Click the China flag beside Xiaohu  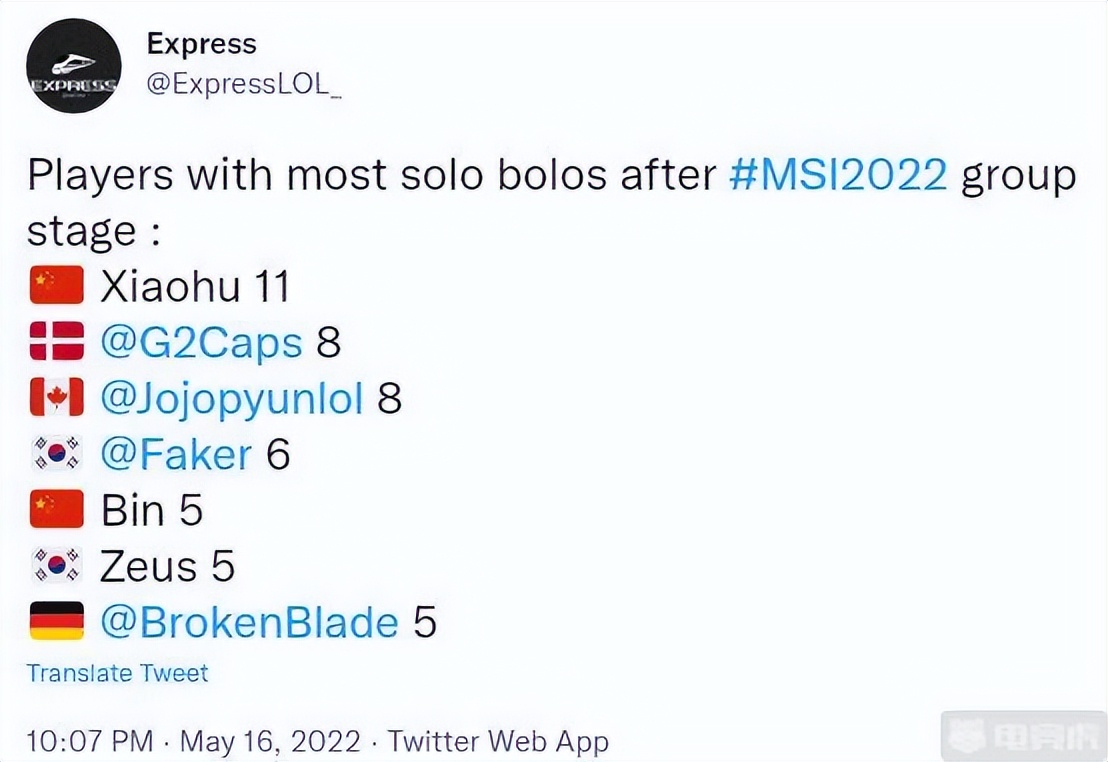pyautogui.click(x=56, y=287)
